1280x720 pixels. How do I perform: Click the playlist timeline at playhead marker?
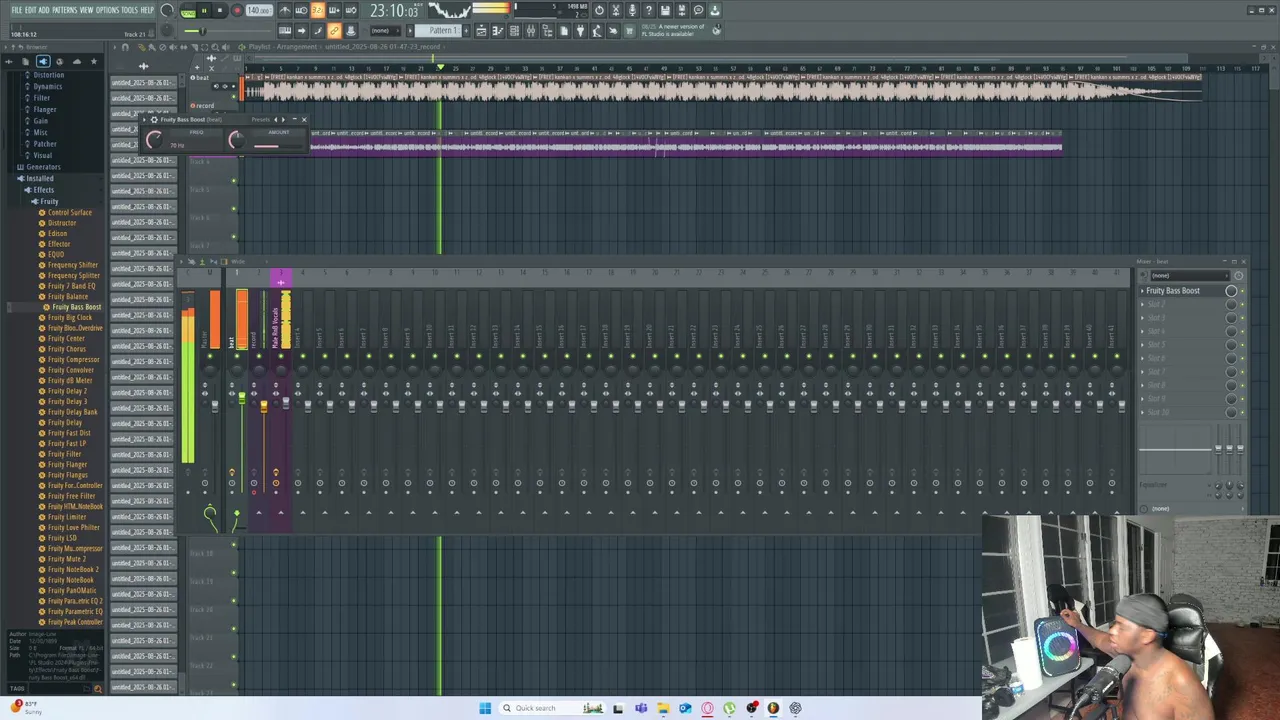click(439, 67)
